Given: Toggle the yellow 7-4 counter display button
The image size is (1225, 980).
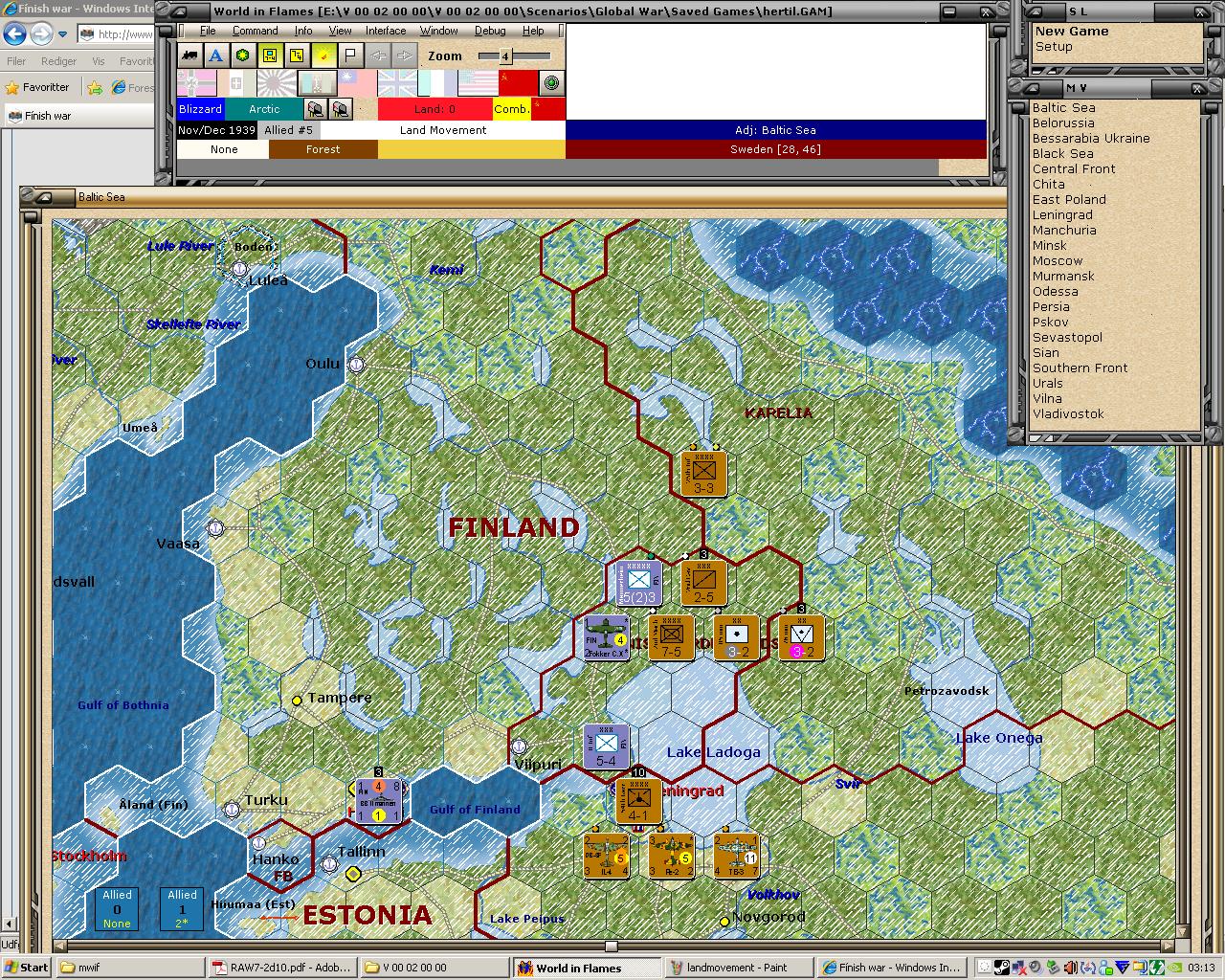Looking at the screenshot, I should [296, 56].
